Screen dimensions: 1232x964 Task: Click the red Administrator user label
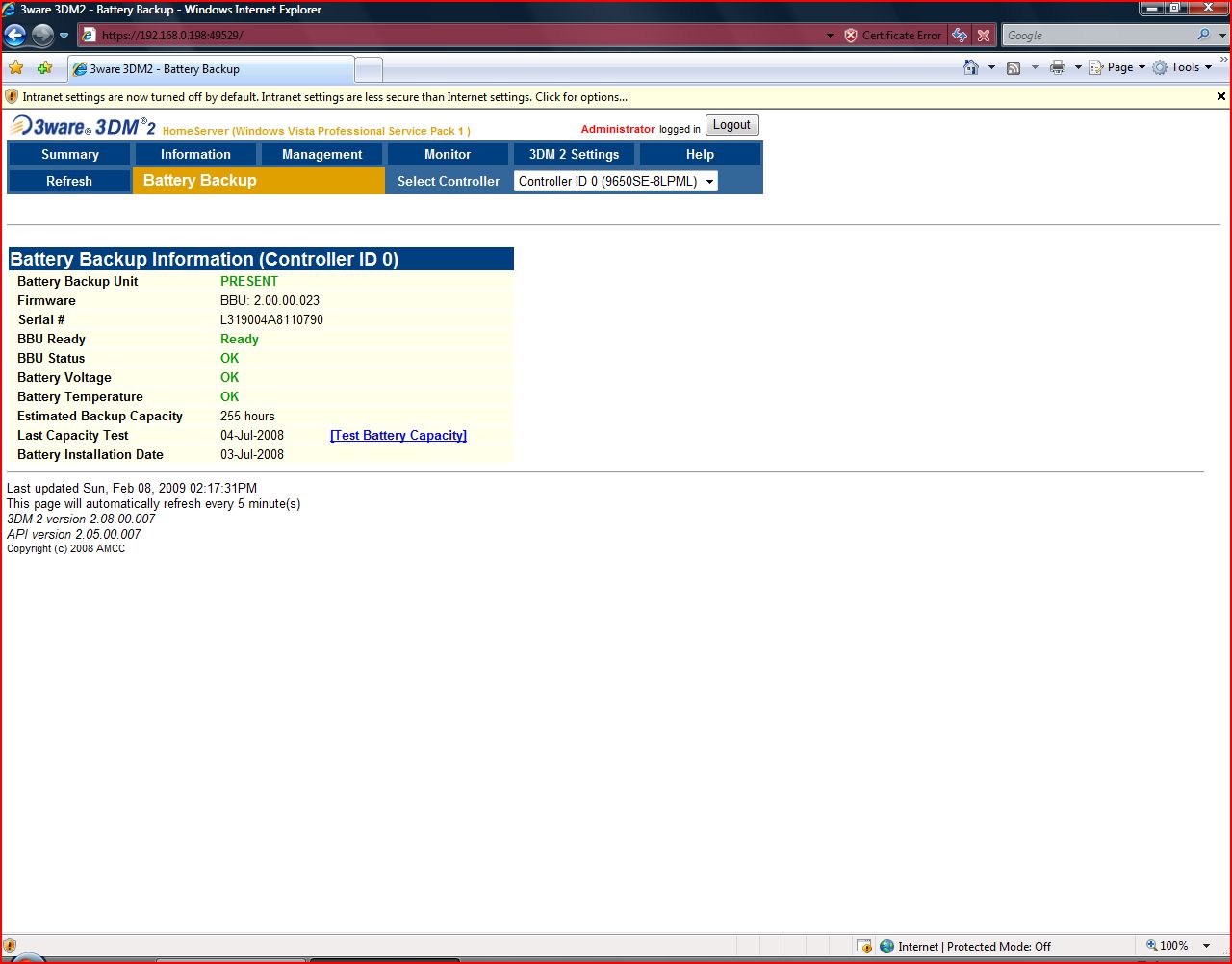[618, 129]
